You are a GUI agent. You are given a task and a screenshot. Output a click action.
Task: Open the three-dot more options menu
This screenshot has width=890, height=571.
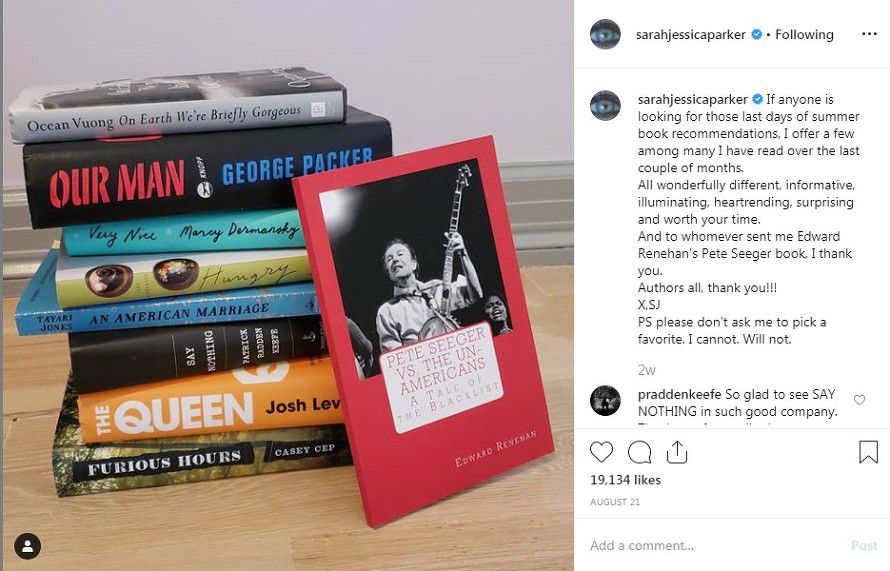coord(869,34)
